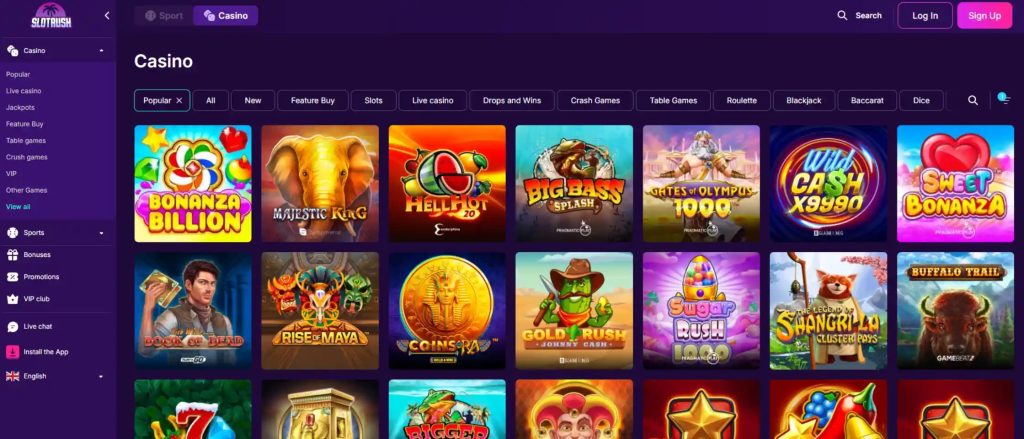Select the Feature Buy category tab
Image resolution: width=1024 pixels, height=439 pixels.
(x=313, y=101)
